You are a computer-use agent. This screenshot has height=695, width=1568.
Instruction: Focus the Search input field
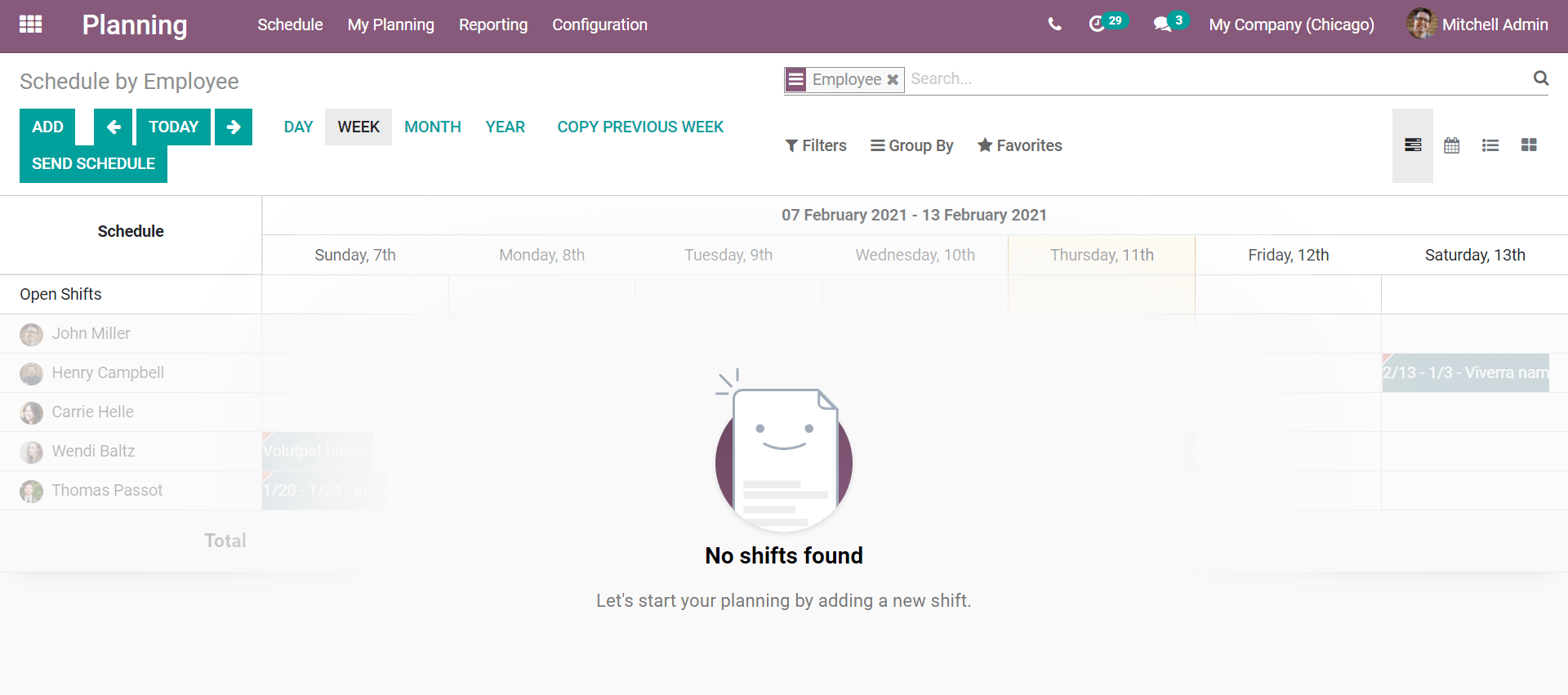(x=1217, y=79)
